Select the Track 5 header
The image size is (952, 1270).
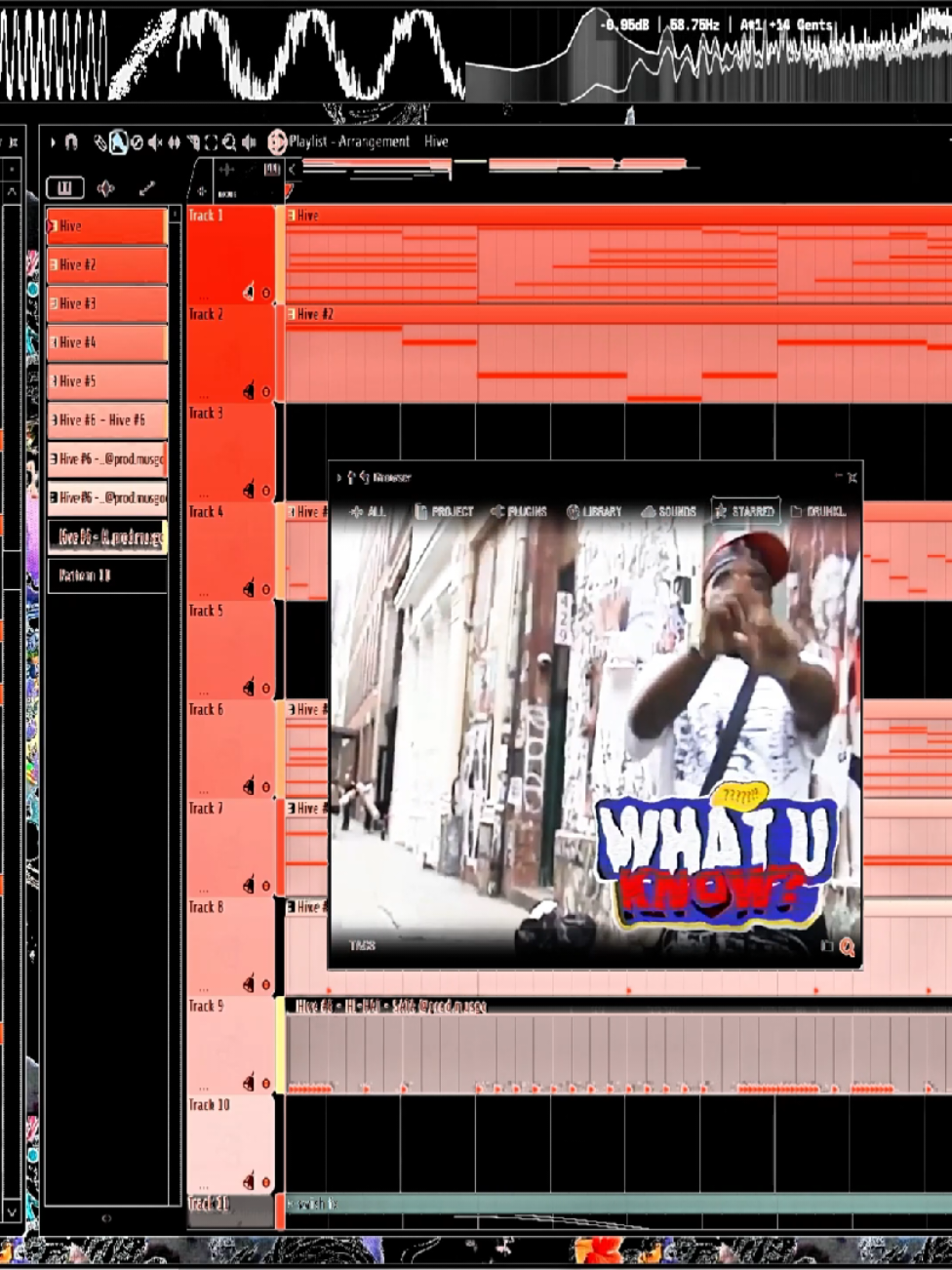click(230, 650)
